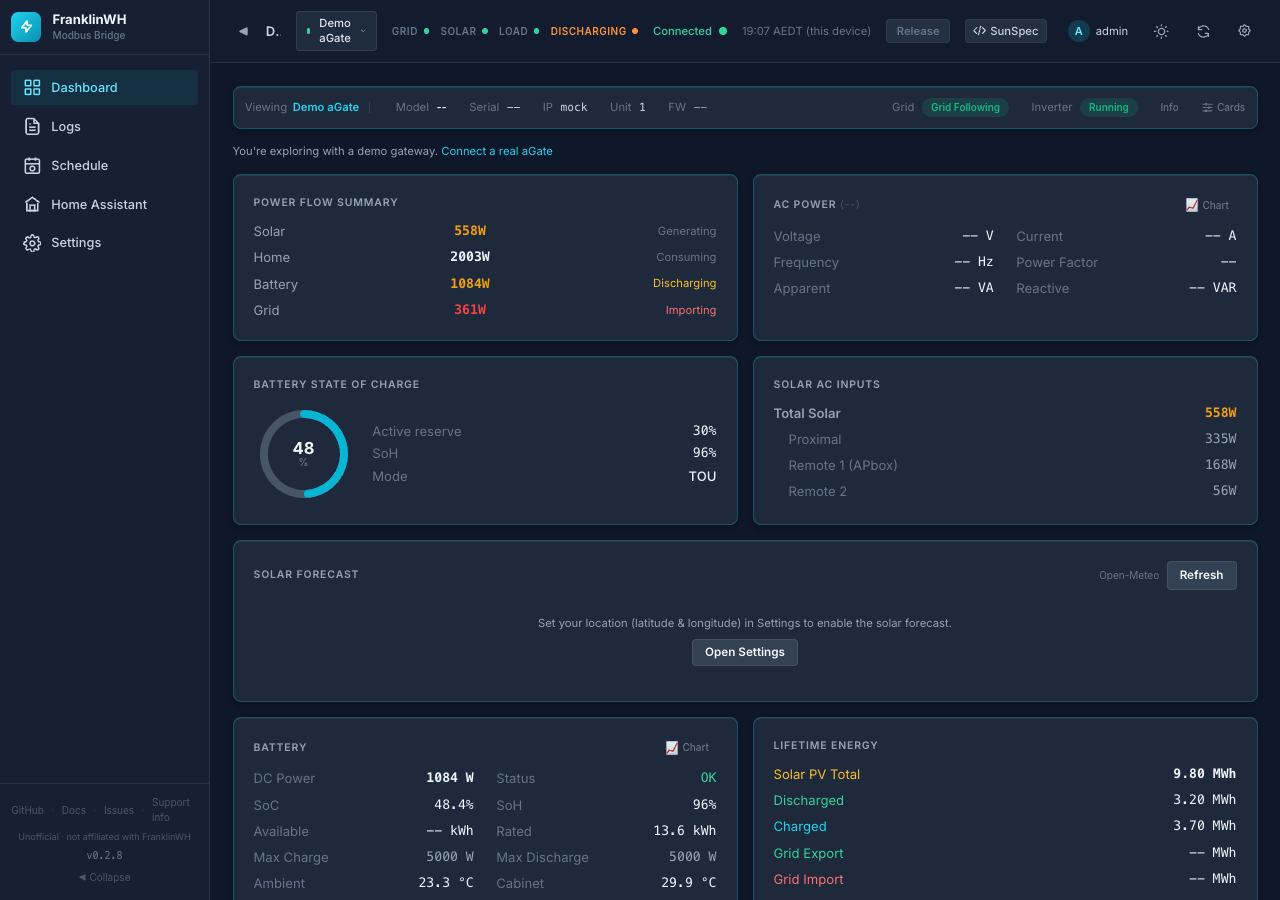Click the Open-Meteo label
The height and width of the screenshot is (900, 1280).
[x=1129, y=575]
